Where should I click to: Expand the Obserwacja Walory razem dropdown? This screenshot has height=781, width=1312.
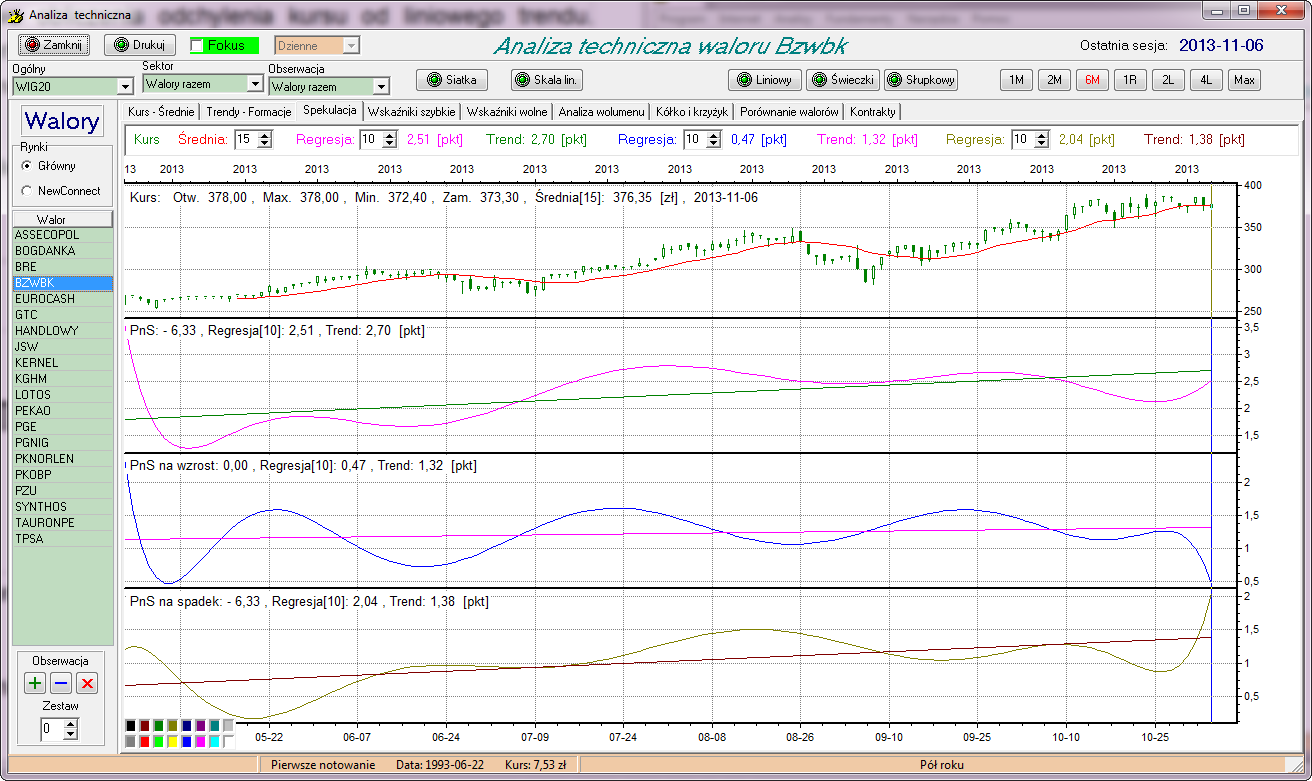(380, 86)
